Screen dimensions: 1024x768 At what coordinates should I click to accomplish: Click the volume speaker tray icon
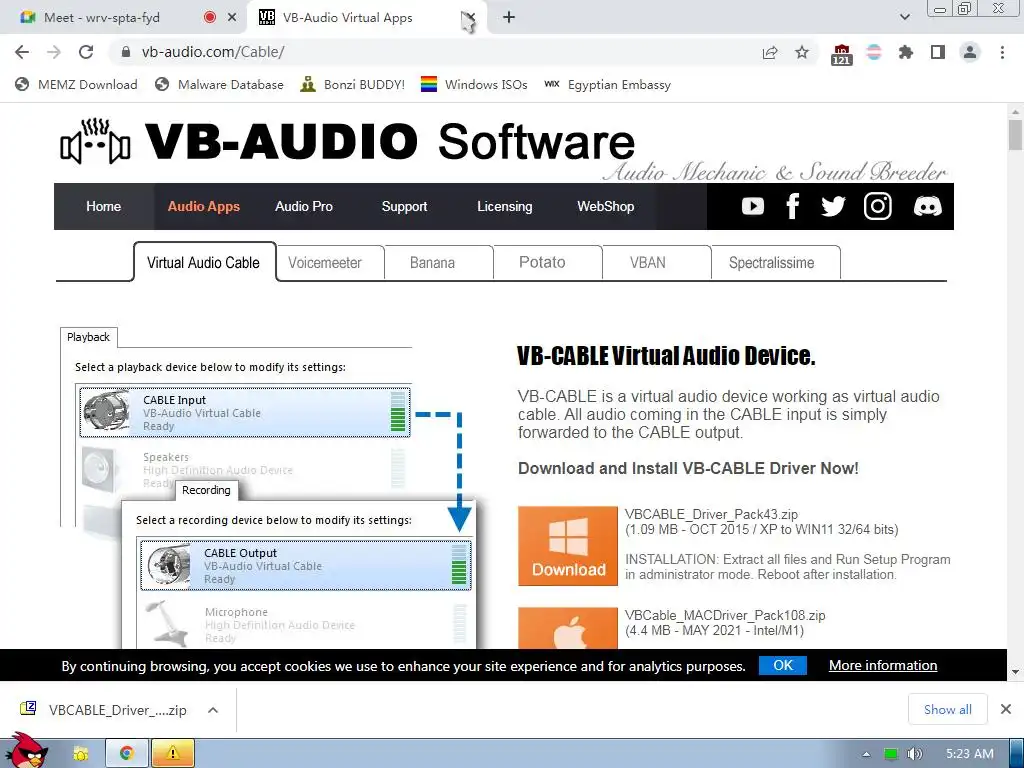[x=914, y=754]
